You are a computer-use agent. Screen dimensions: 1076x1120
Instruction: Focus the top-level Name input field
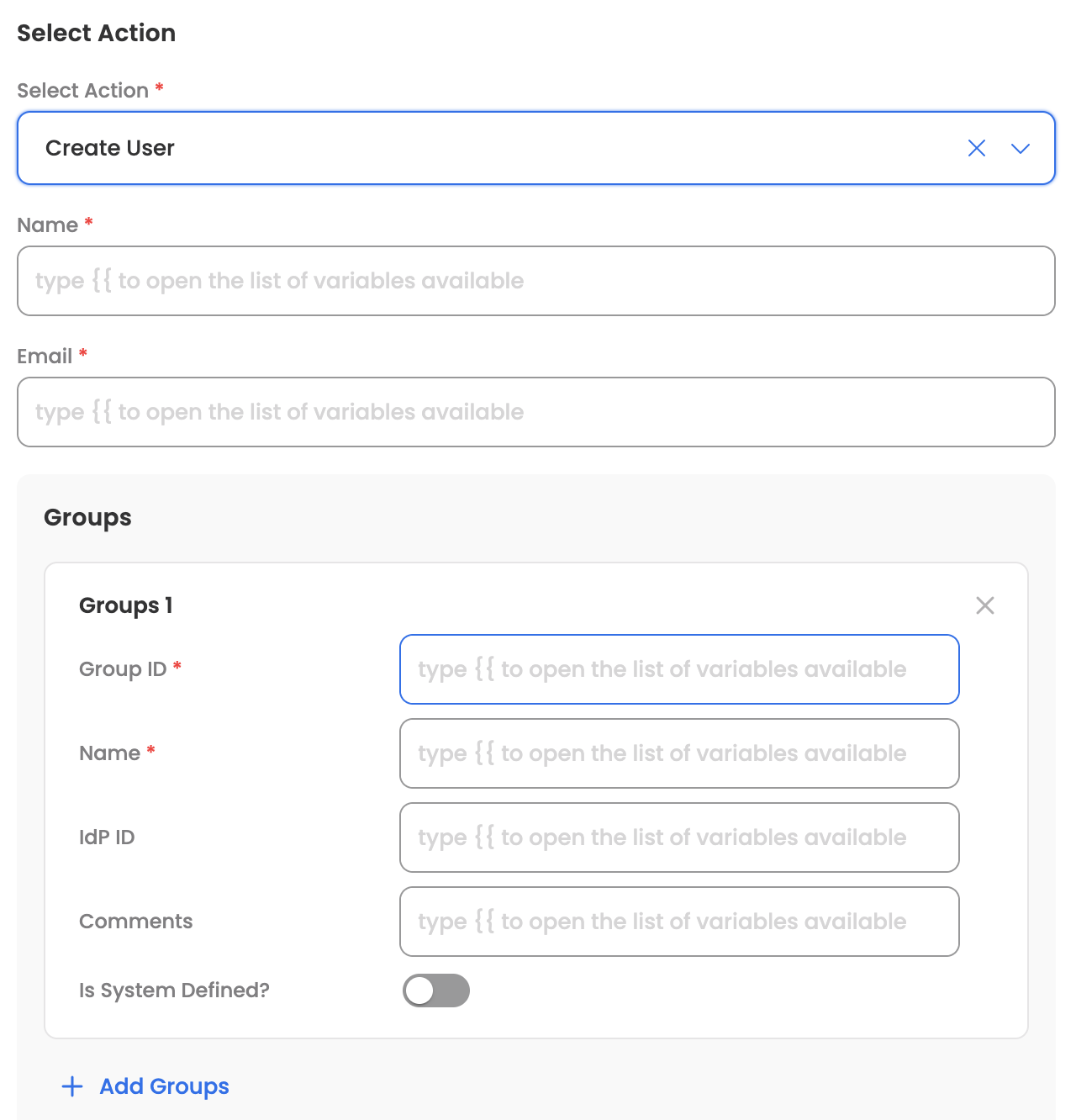click(536, 281)
